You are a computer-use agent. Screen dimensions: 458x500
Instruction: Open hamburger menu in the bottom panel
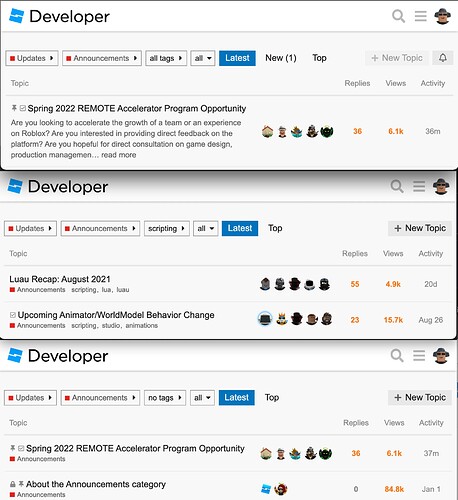click(x=419, y=356)
